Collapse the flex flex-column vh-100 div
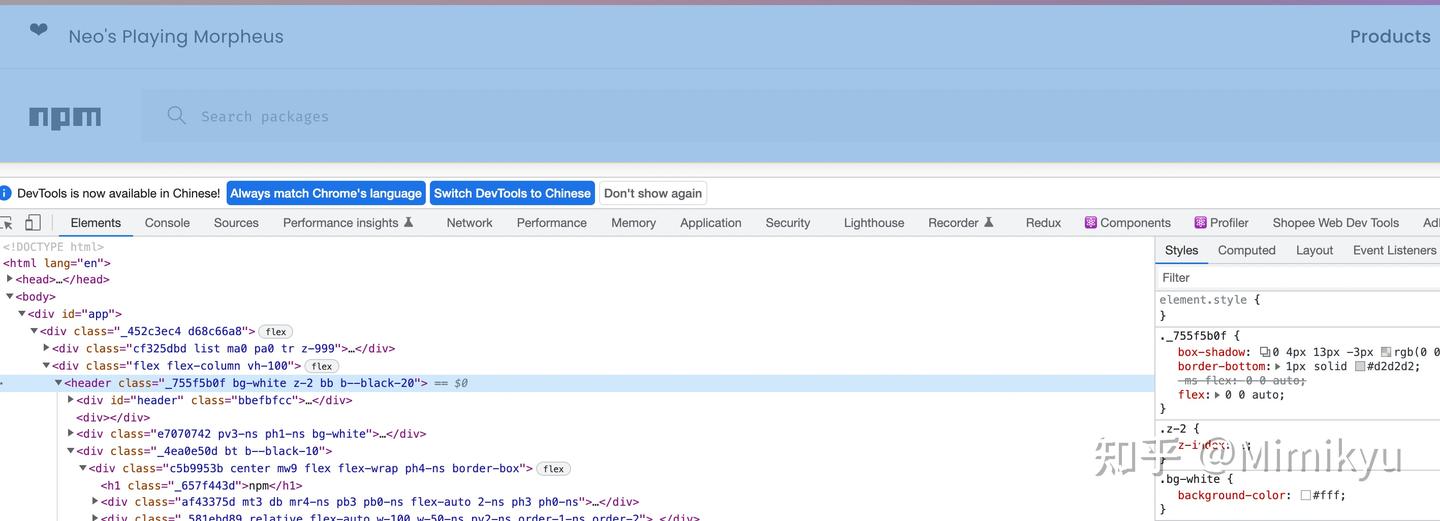 click(46, 366)
